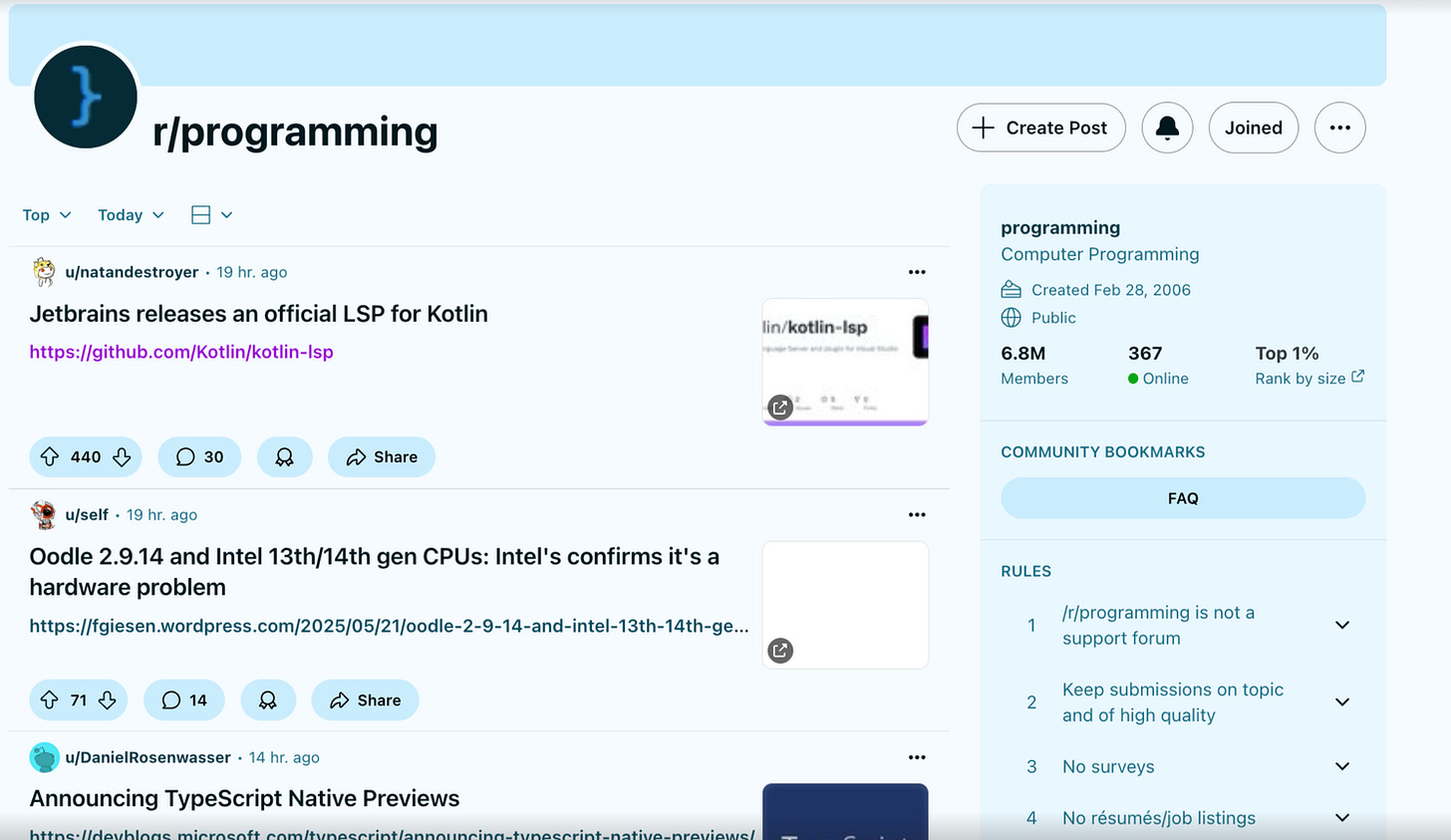Click the Public visibility label
1451x840 pixels.
[1053, 318]
